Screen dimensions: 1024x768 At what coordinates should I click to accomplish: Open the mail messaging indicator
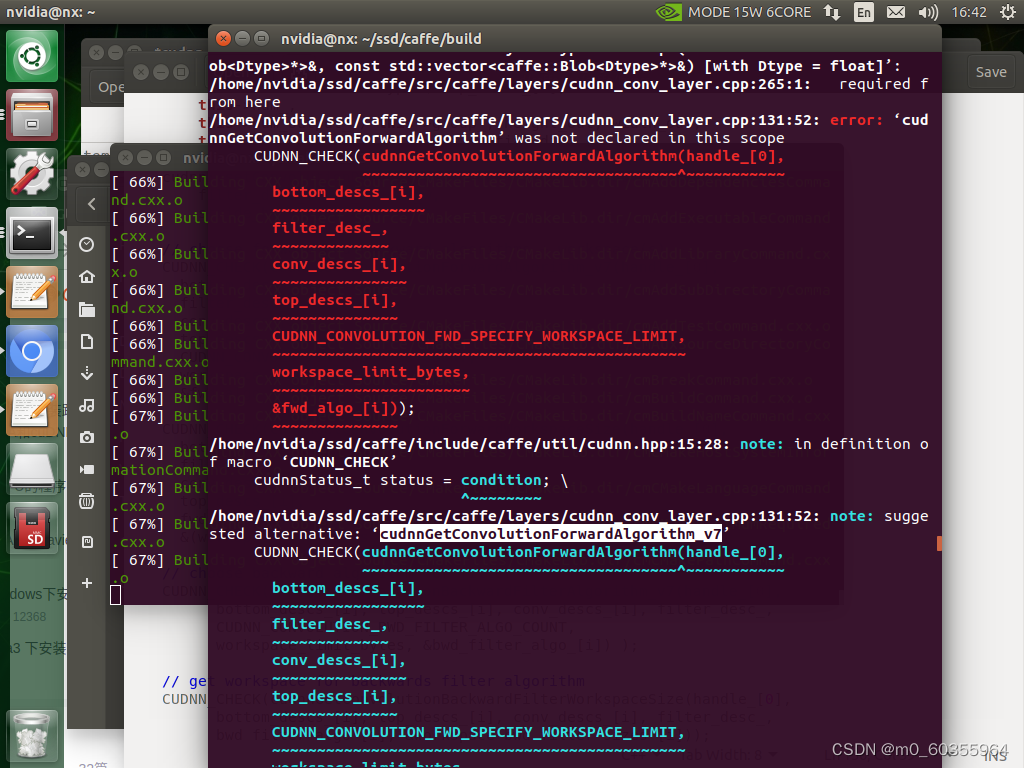(896, 12)
